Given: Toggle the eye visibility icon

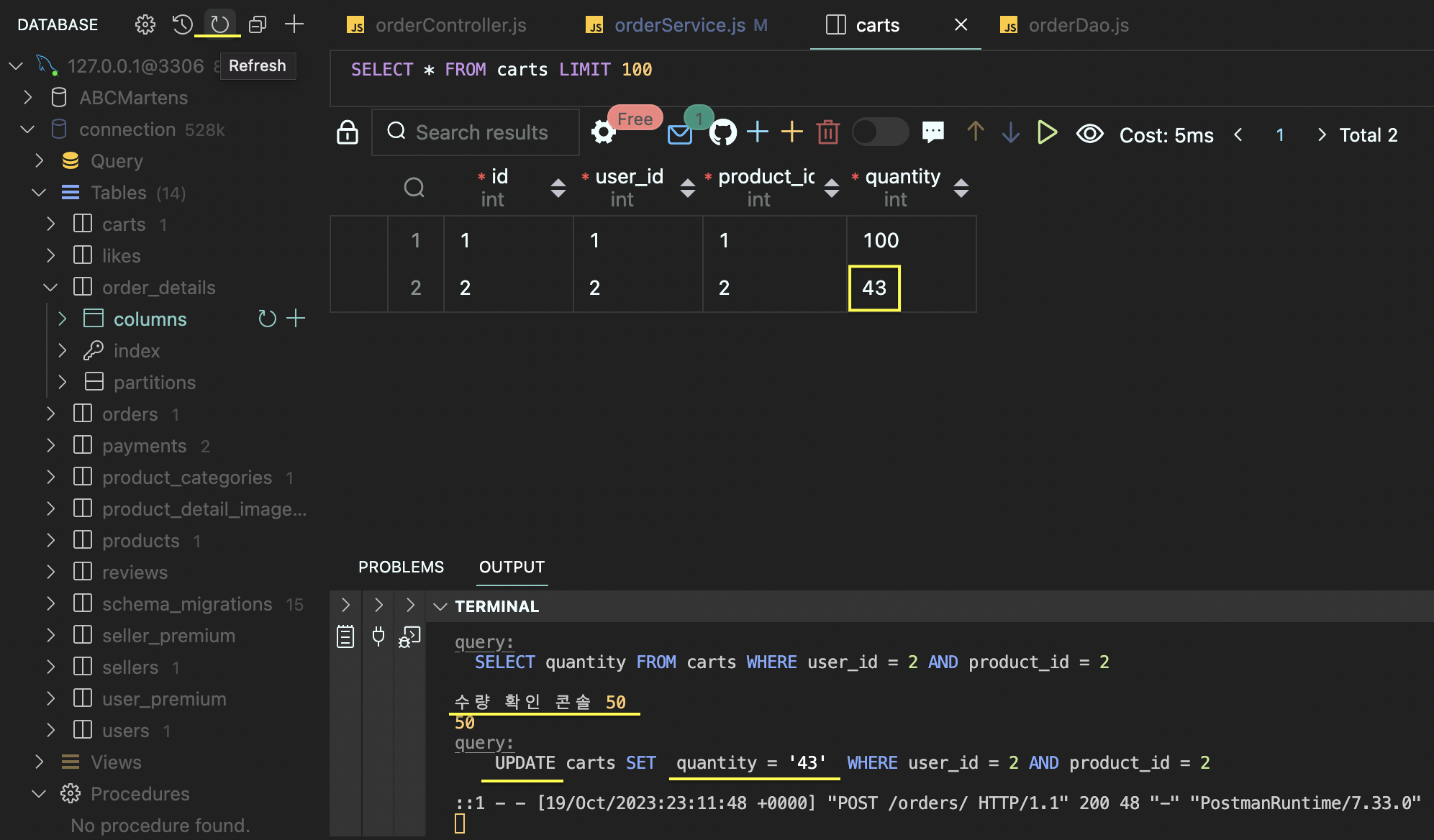Looking at the screenshot, I should [x=1089, y=134].
